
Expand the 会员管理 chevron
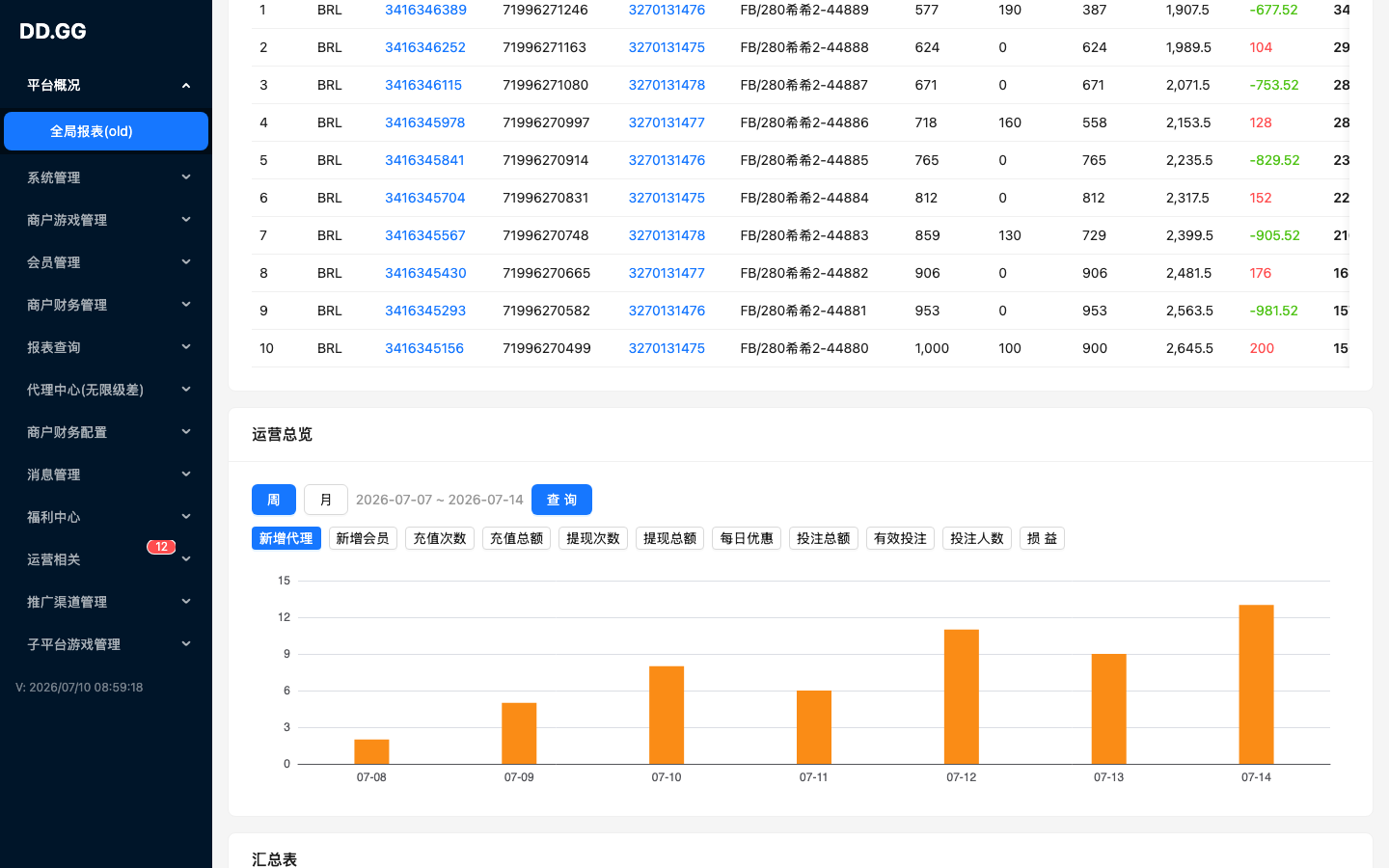point(186,262)
